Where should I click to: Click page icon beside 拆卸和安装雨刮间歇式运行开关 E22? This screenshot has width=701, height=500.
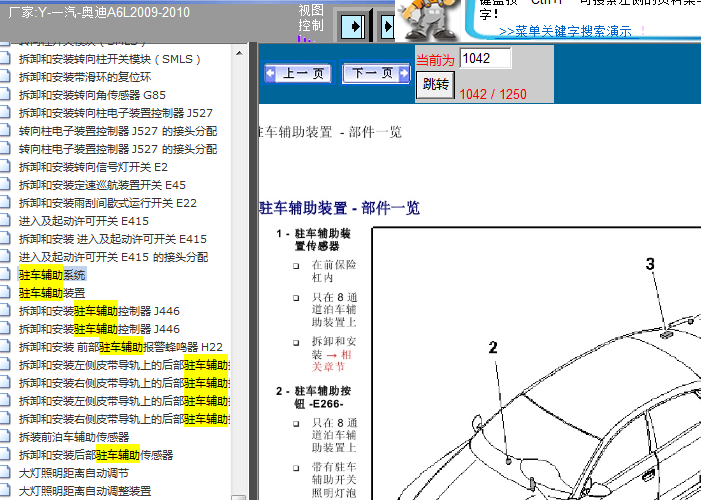pyautogui.click(x=4, y=202)
